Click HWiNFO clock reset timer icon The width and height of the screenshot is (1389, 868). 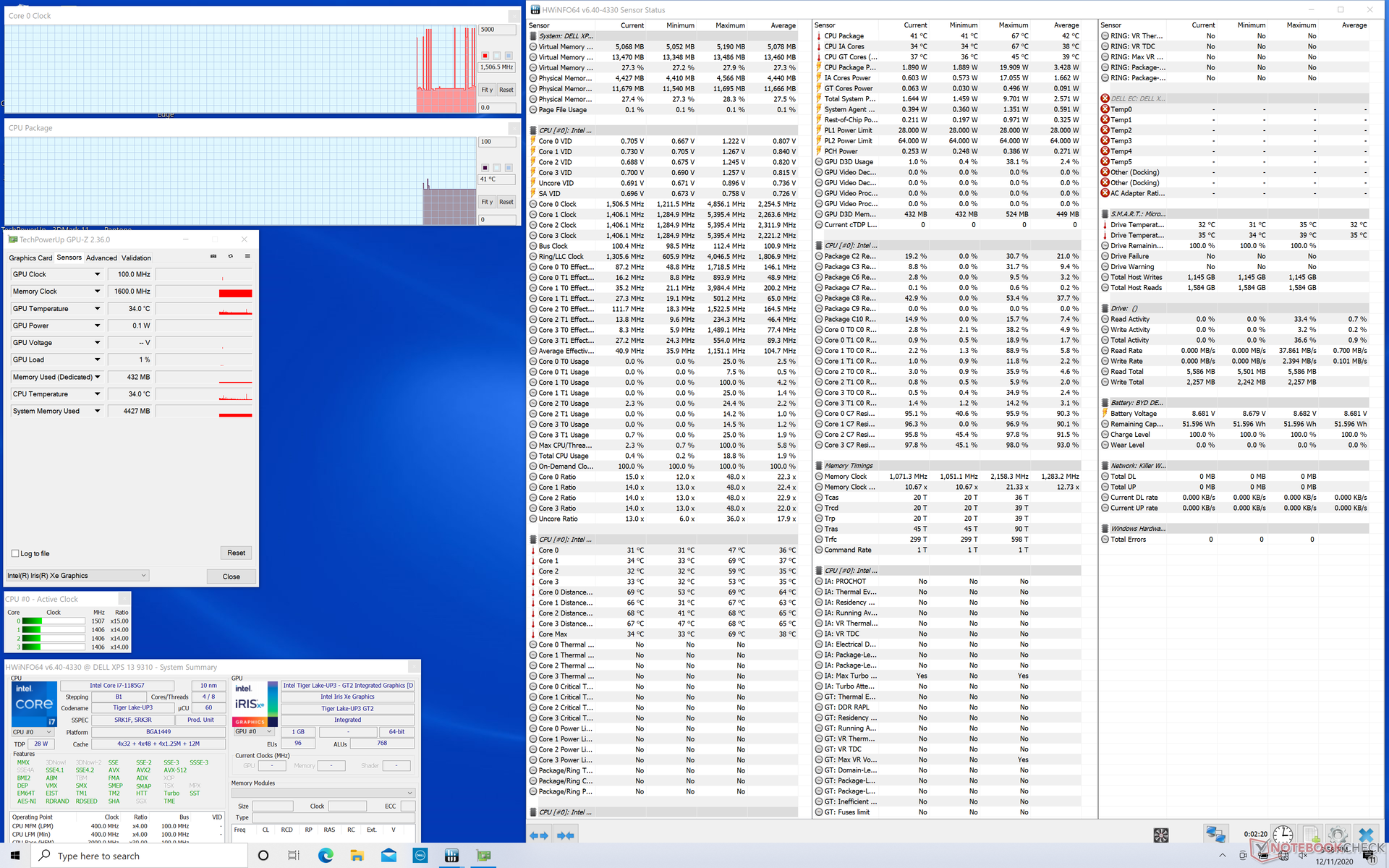(1283, 834)
